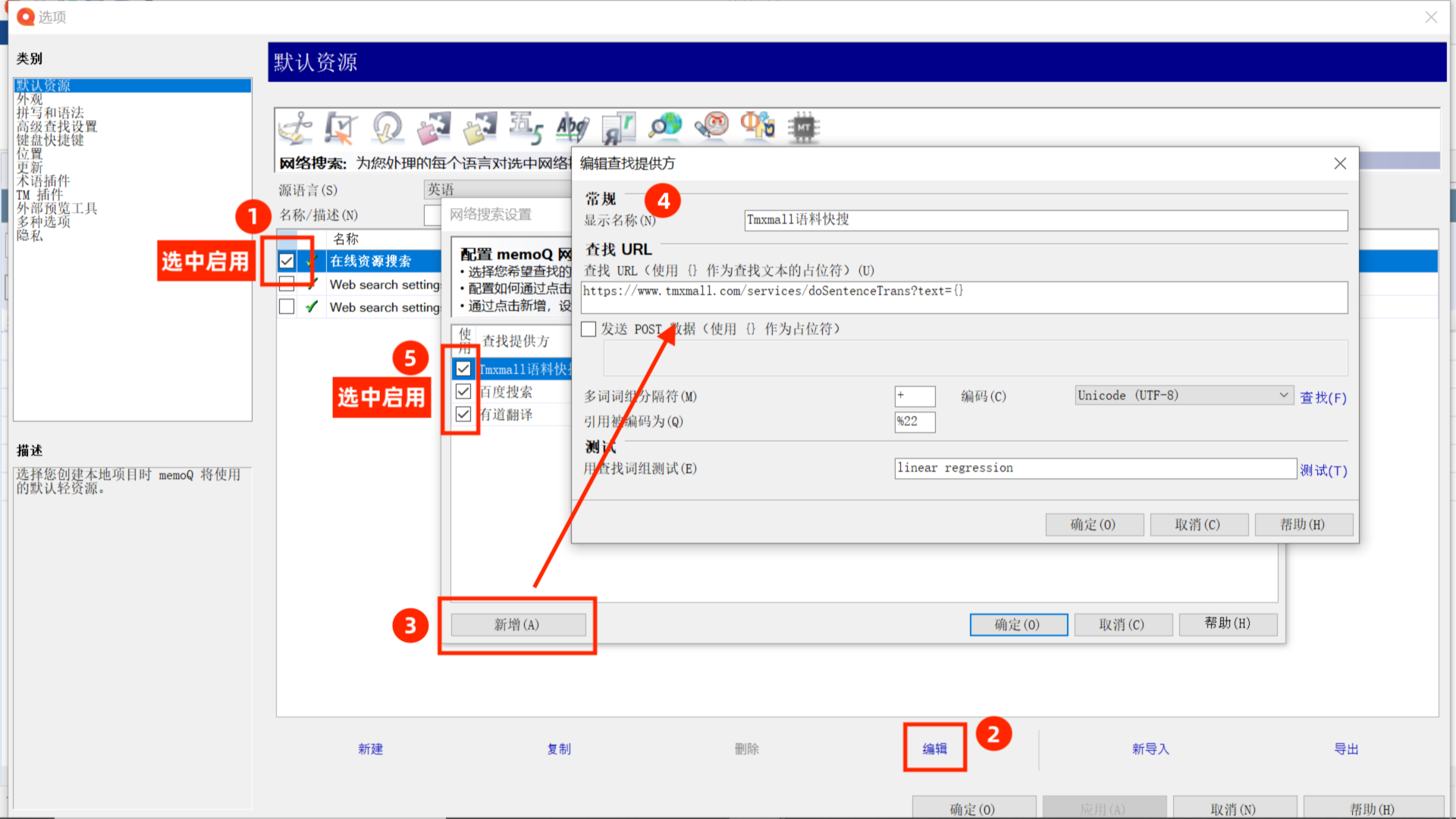Image resolution: width=1456 pixels, height=819 pixels.
Task: Focus the 显示名称 input field
Action: click(x=1046, y=220)
